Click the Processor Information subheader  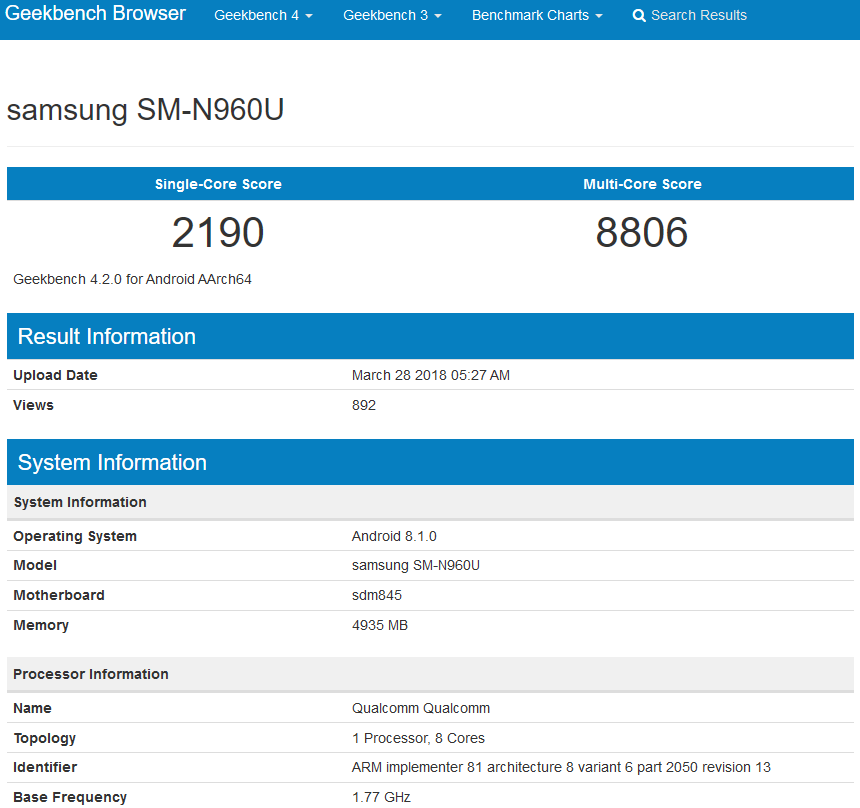click(x=430, y=674)
